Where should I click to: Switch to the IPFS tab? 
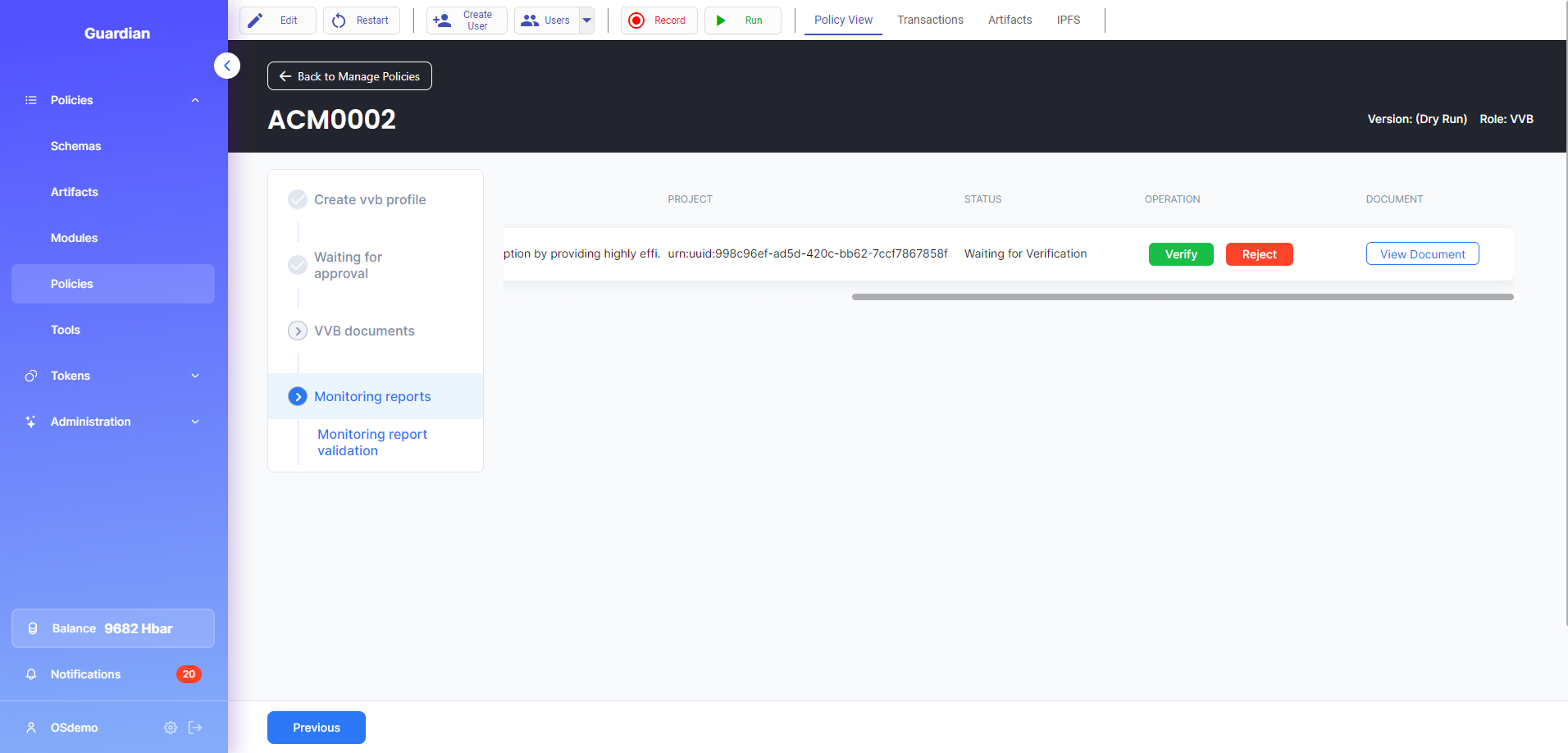[1068, 20]
